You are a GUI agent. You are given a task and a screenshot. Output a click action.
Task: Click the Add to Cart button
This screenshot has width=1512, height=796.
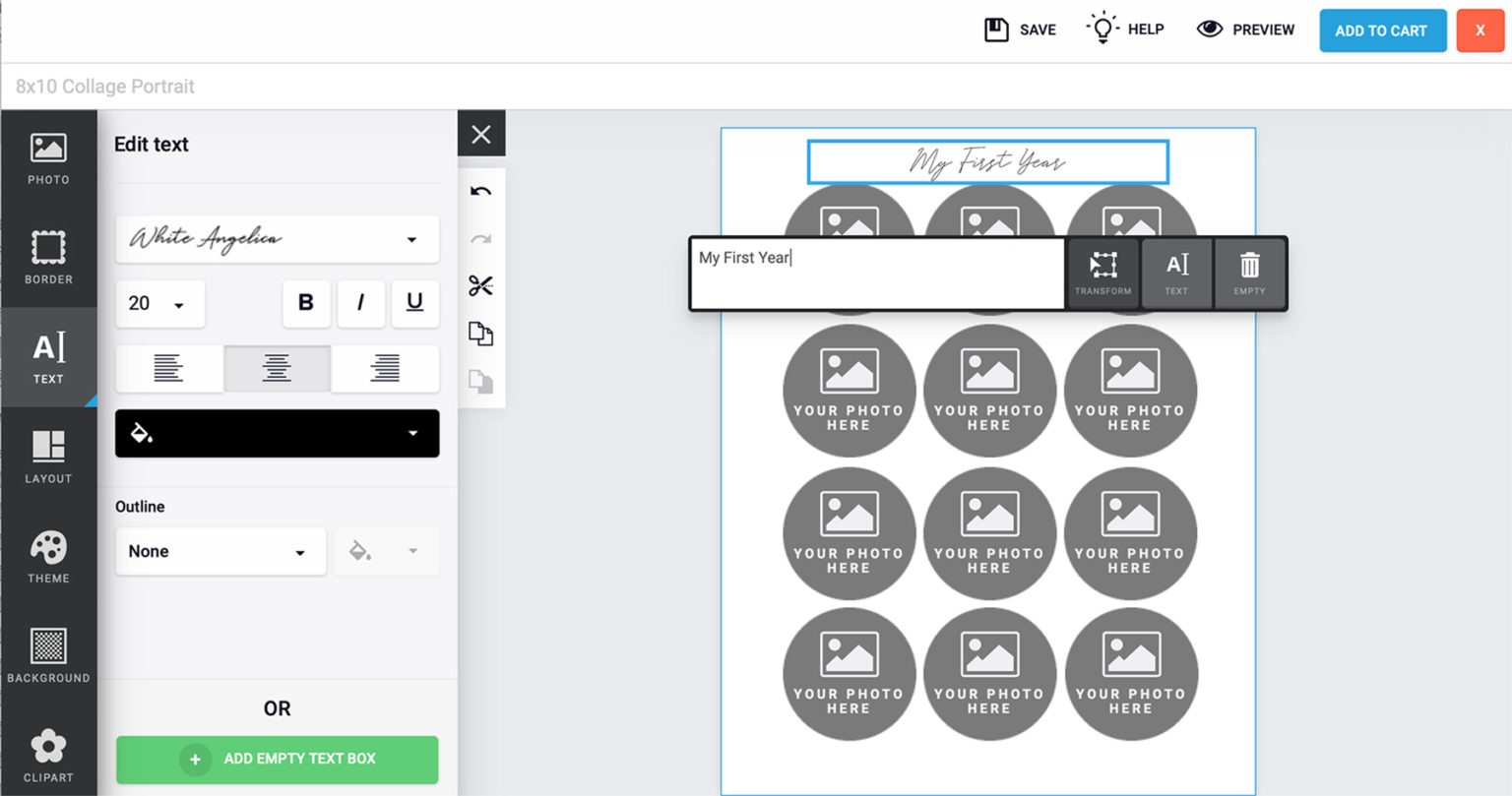coord(1381,31)
